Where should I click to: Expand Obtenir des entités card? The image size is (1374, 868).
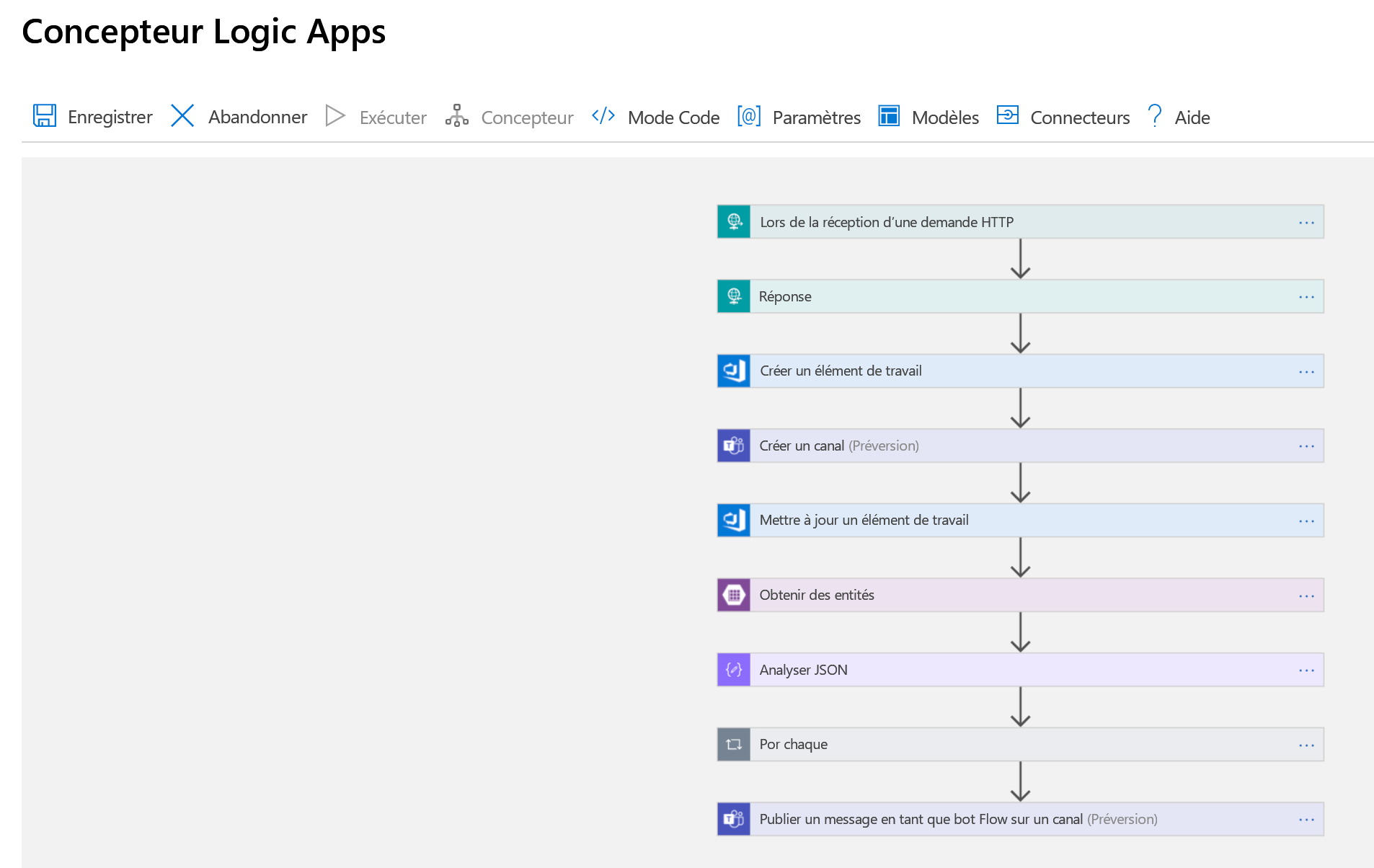coord(1021,595)
